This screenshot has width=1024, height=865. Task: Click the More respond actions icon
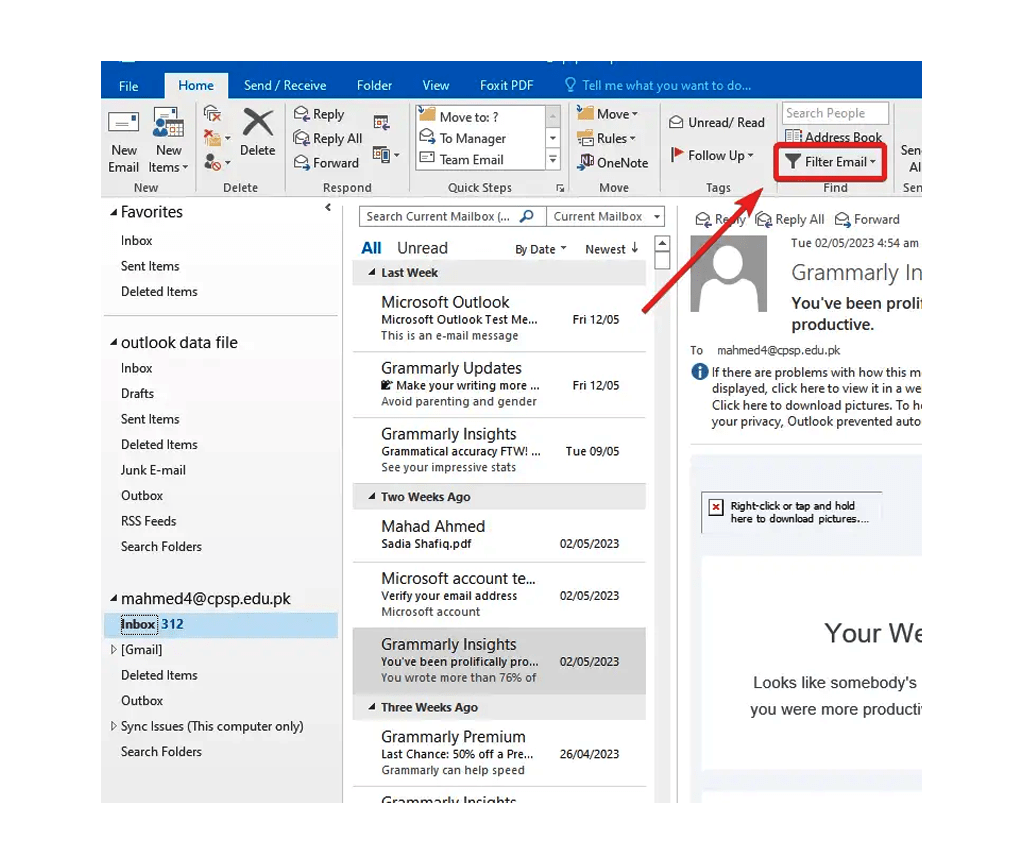(x=385, y=155)
